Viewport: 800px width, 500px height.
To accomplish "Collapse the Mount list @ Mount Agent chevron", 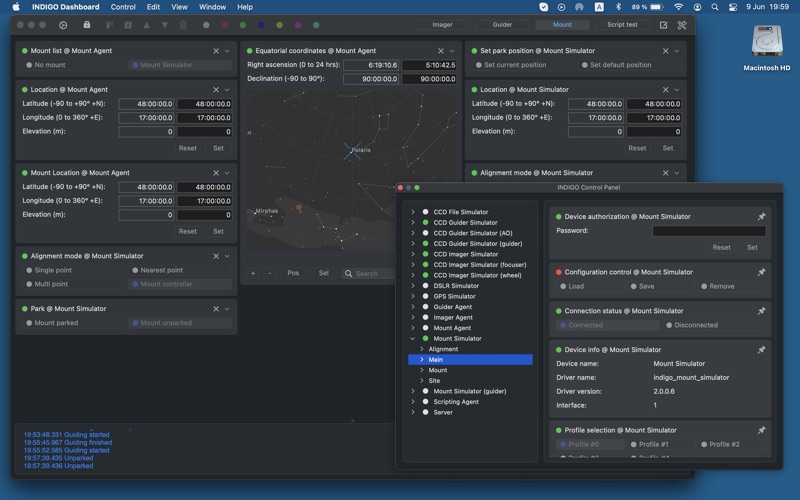I will tap(227, 51).
